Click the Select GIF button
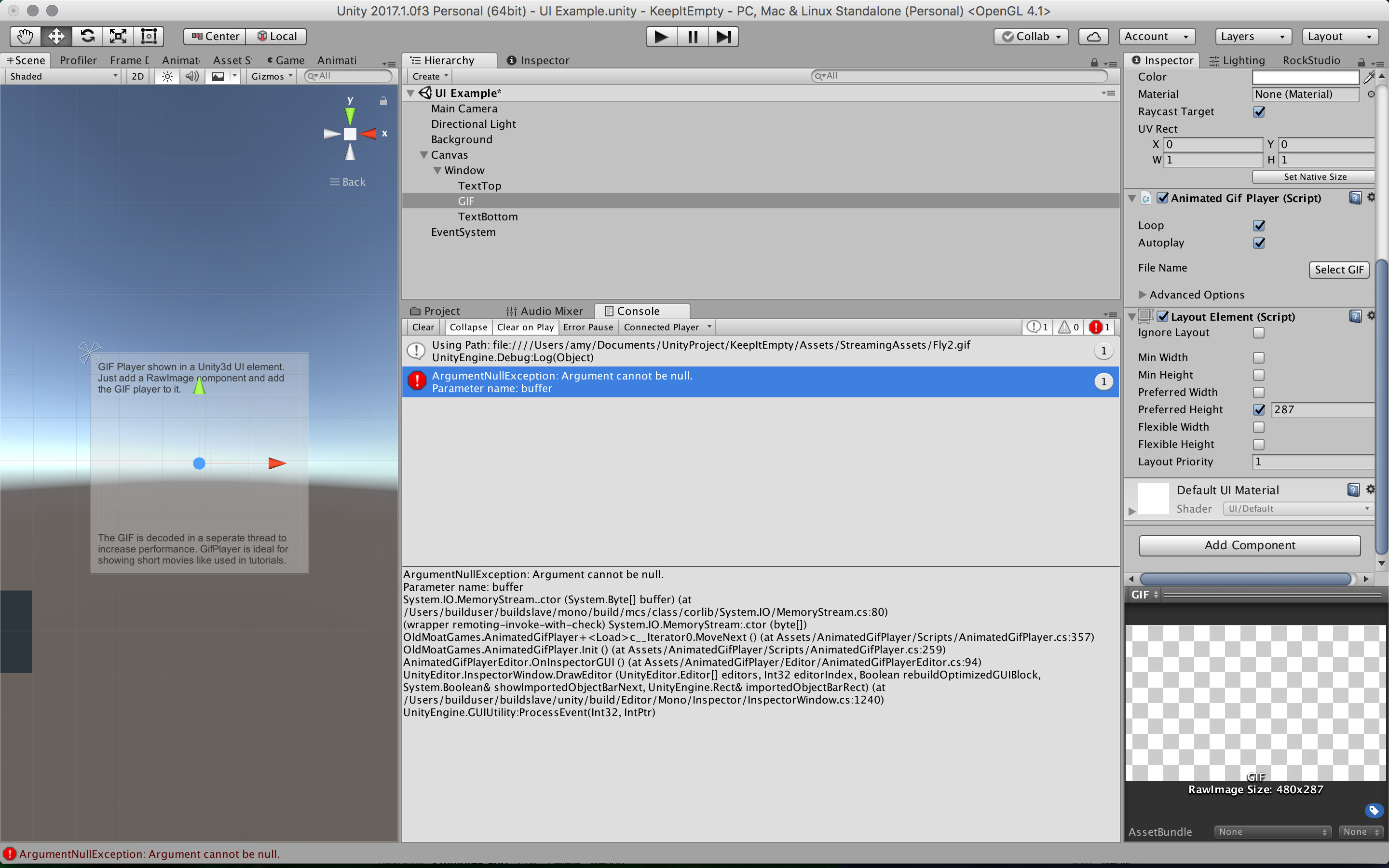The height and width of the screenshot is (868, 1389). pos(1338,269)
